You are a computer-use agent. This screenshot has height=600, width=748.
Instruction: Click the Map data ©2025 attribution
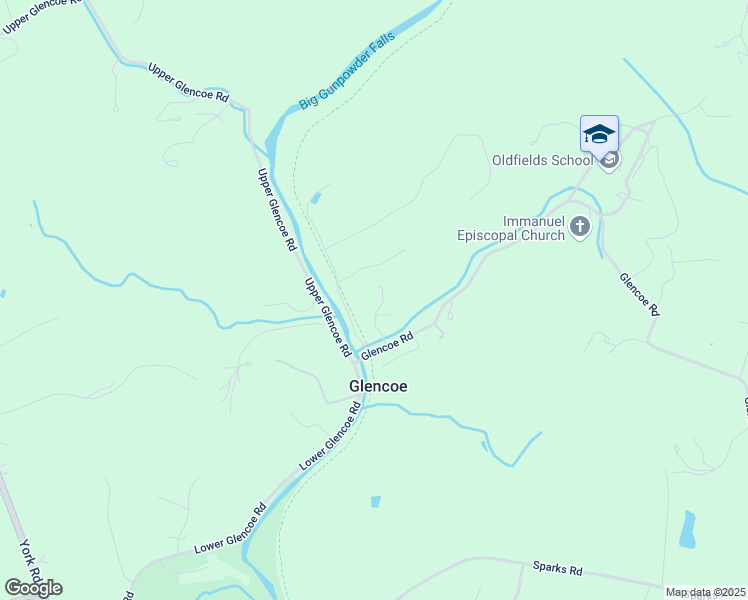(706, 592)
